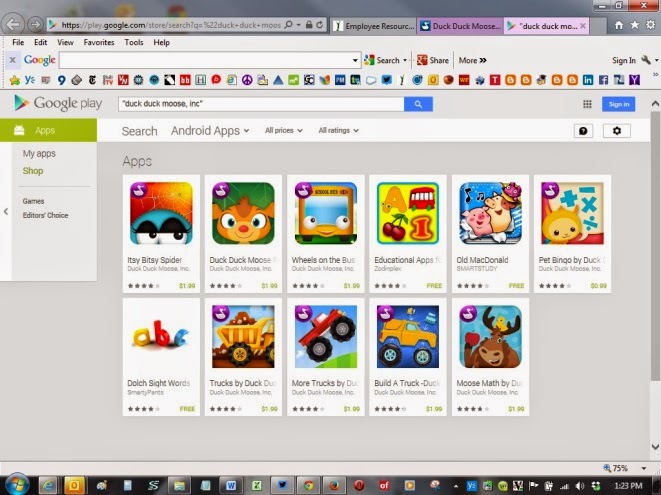Switch to the Duck Duck Moose tab
The image size is (661, 495).
[460, 26]
